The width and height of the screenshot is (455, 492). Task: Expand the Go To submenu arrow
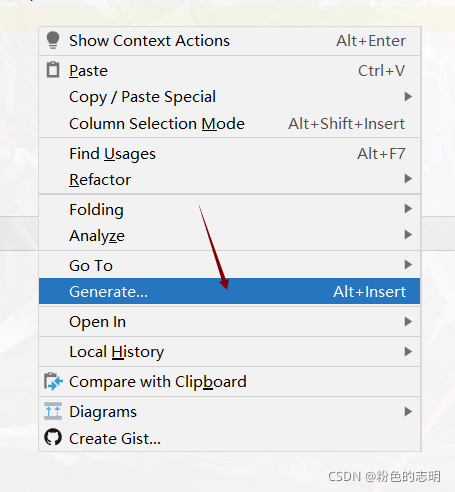point(408,265)
